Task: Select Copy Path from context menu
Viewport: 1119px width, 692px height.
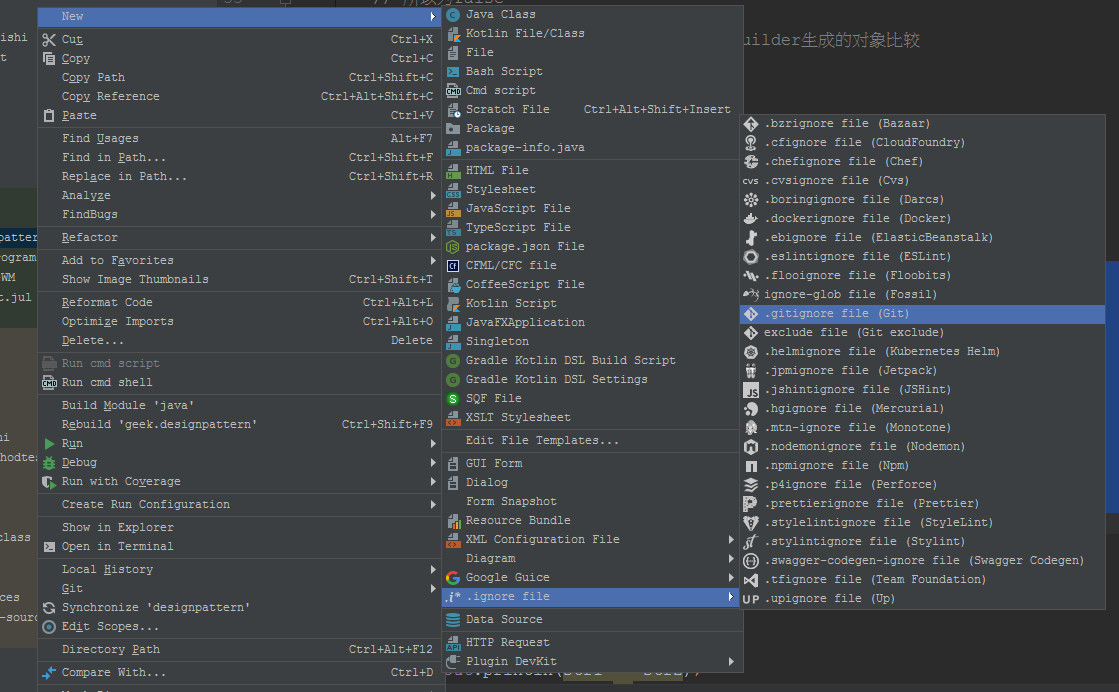Action: tap(239, 77)
